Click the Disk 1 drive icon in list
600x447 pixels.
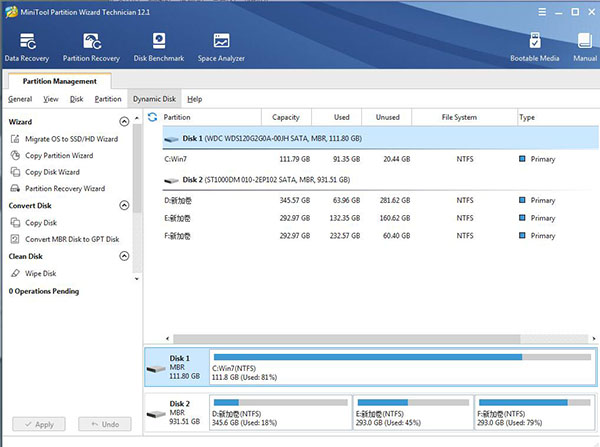pyautogui.click(x=171, y=139)
